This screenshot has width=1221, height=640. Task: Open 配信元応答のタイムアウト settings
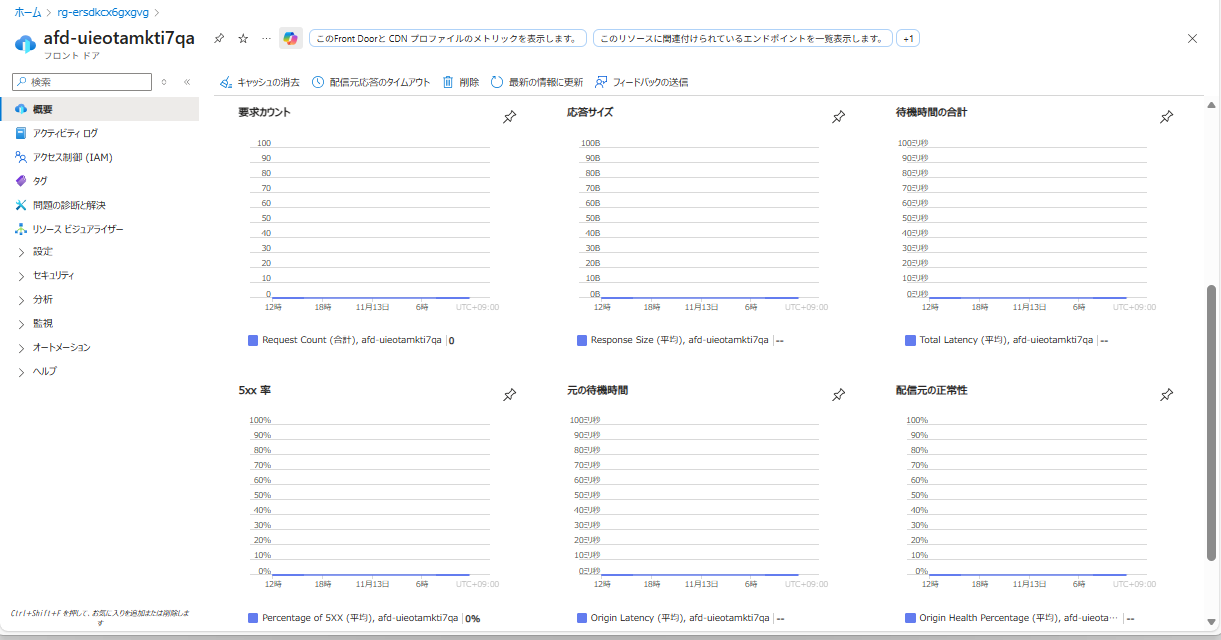(x=372, y=81)
